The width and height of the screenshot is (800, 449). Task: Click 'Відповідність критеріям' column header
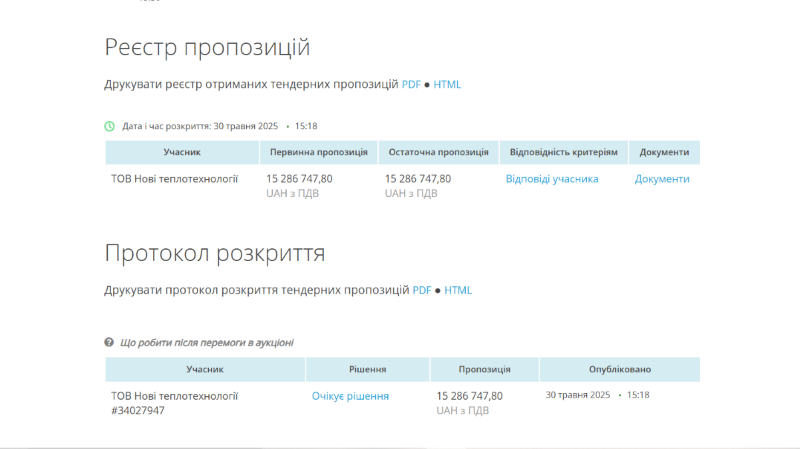pyautogui.click(x=564, y=152)
